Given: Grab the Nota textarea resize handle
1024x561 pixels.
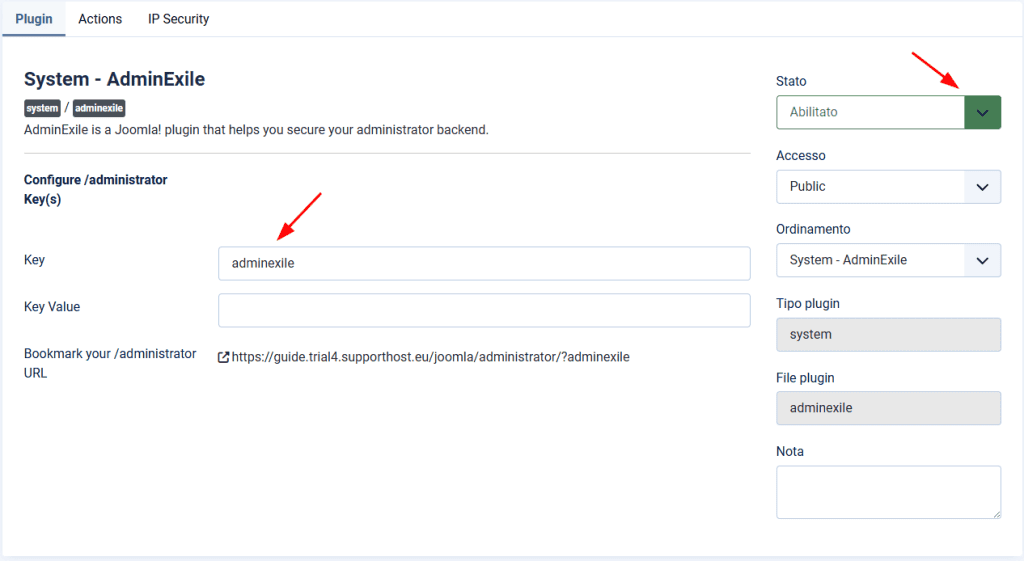Looking at the screenshot, I should (996, 514).
